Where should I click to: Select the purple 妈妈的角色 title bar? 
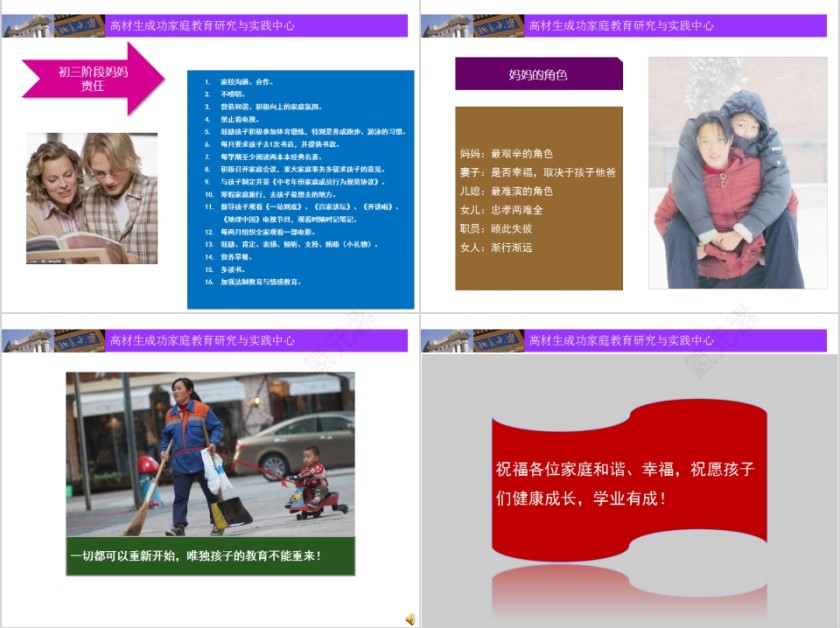[x=540, y=74]
